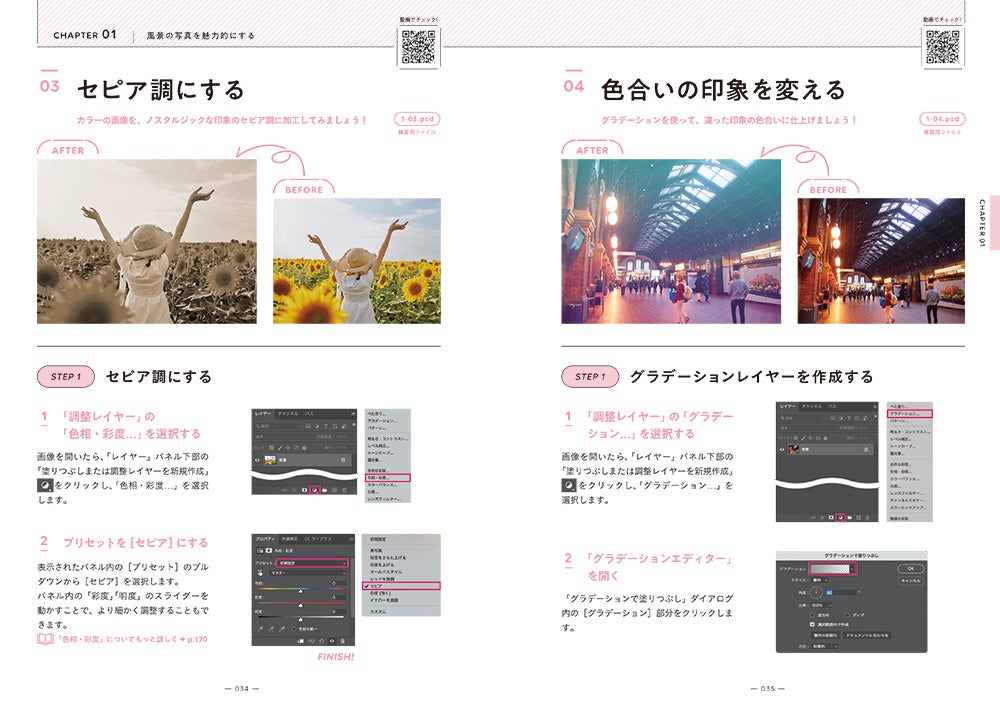Viewport: 1000px width, 706px height.
Task: Check the 逆方向 option in gradient fill dialog
Action: pos(812,615)
